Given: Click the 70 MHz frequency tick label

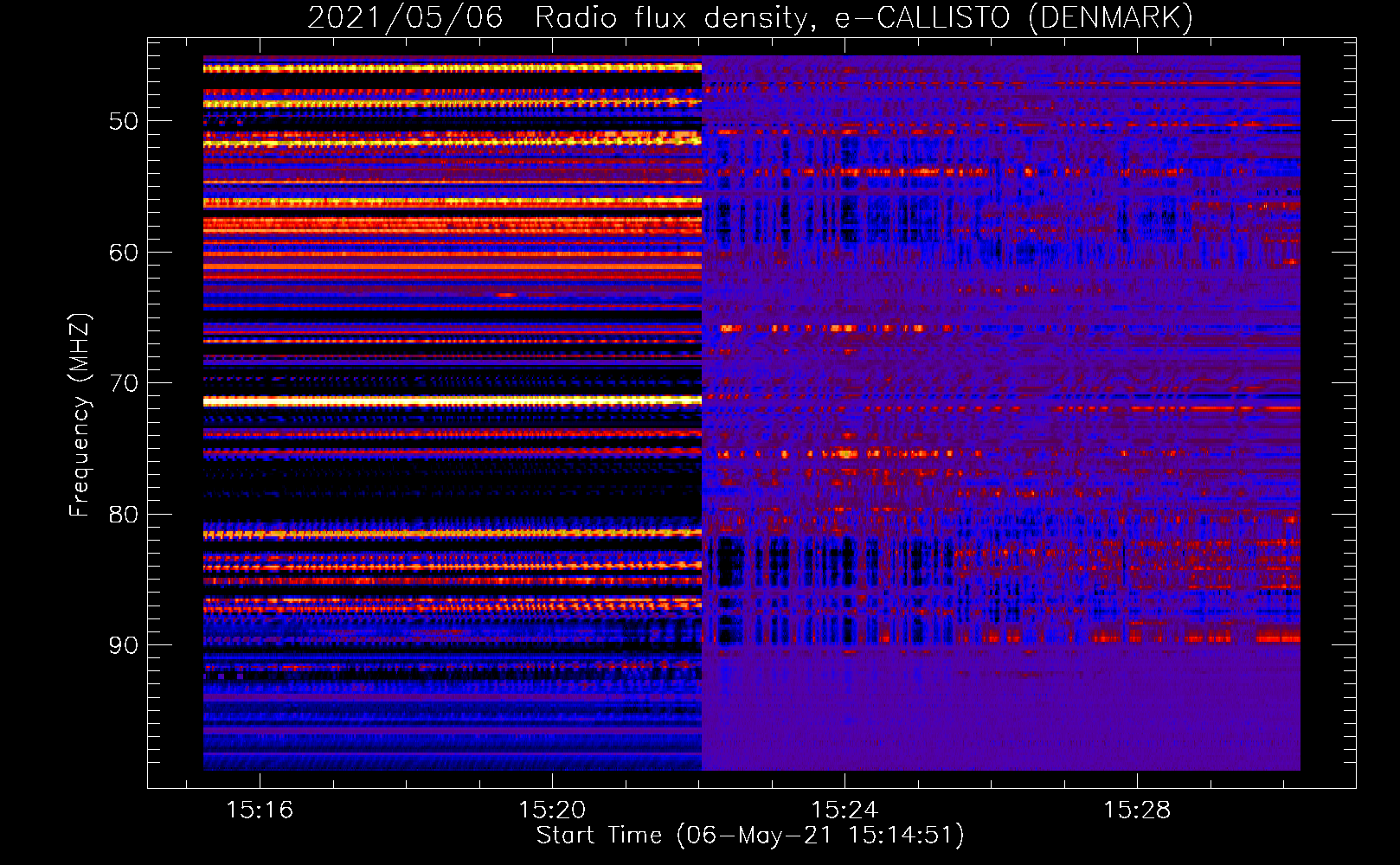Looking at the screenshot, I should point(124,383).
